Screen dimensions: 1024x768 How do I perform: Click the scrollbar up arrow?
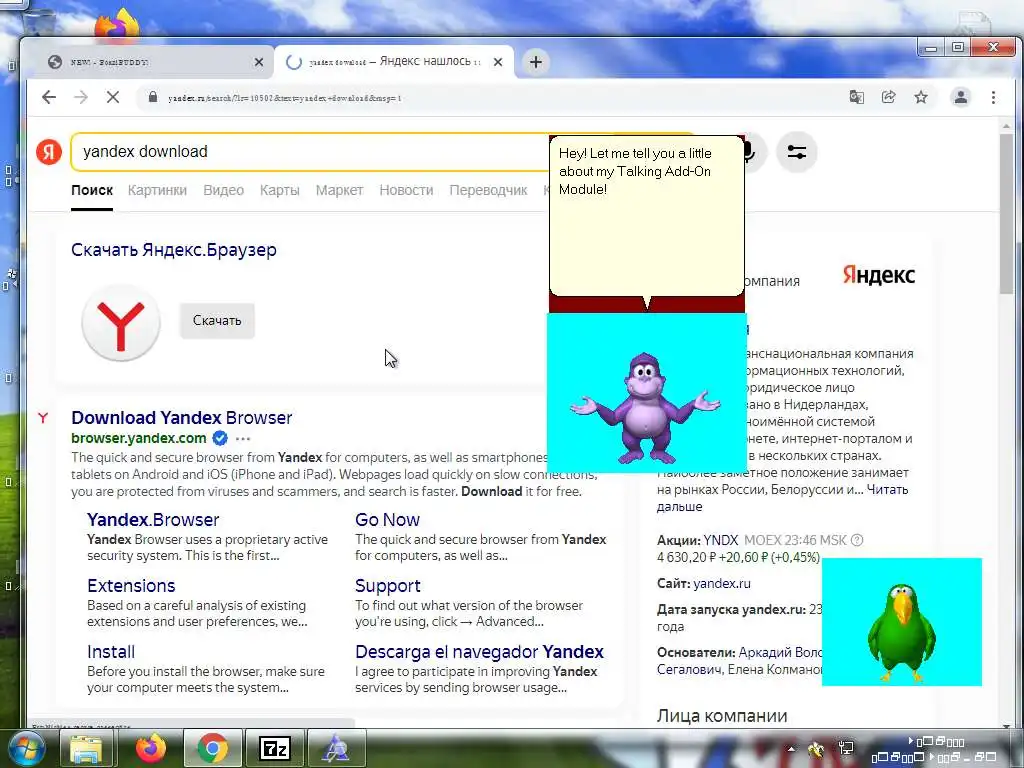1006,125
